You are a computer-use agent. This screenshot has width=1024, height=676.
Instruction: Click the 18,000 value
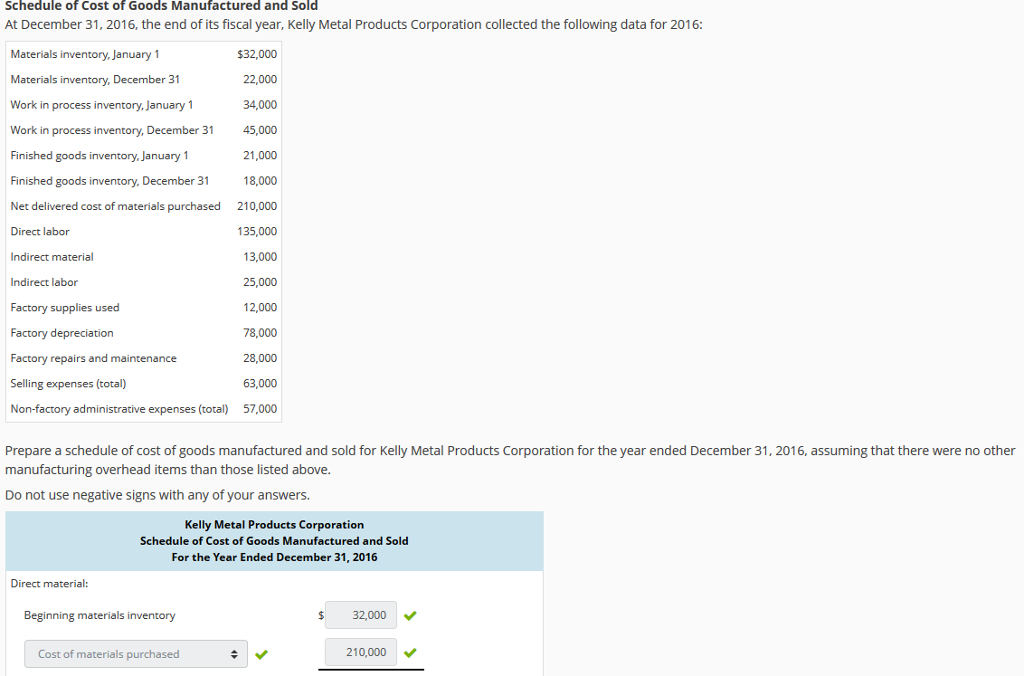[260, 181]
